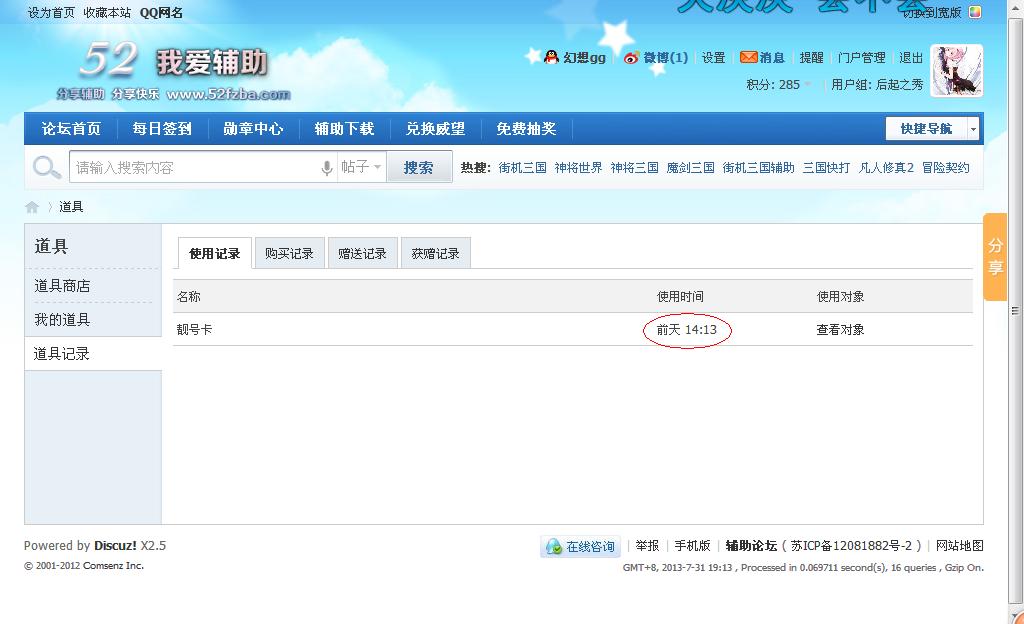Screen dimensions: 1024x624
Task: Open 辅助下载 in the navigation bar
Action: (x=344, y=129)
